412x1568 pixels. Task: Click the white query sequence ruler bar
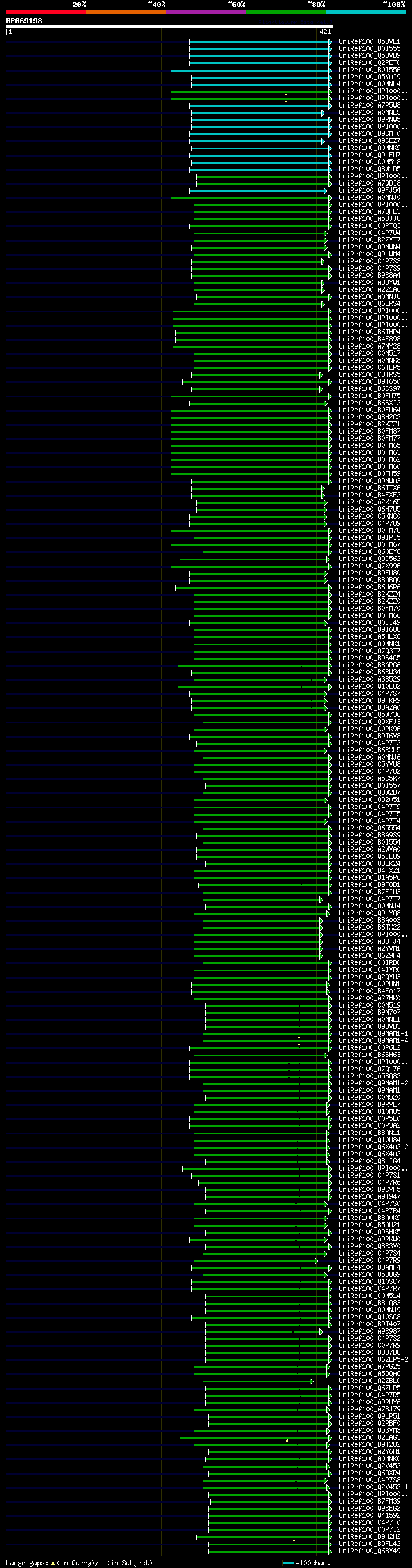pos(169,26)
